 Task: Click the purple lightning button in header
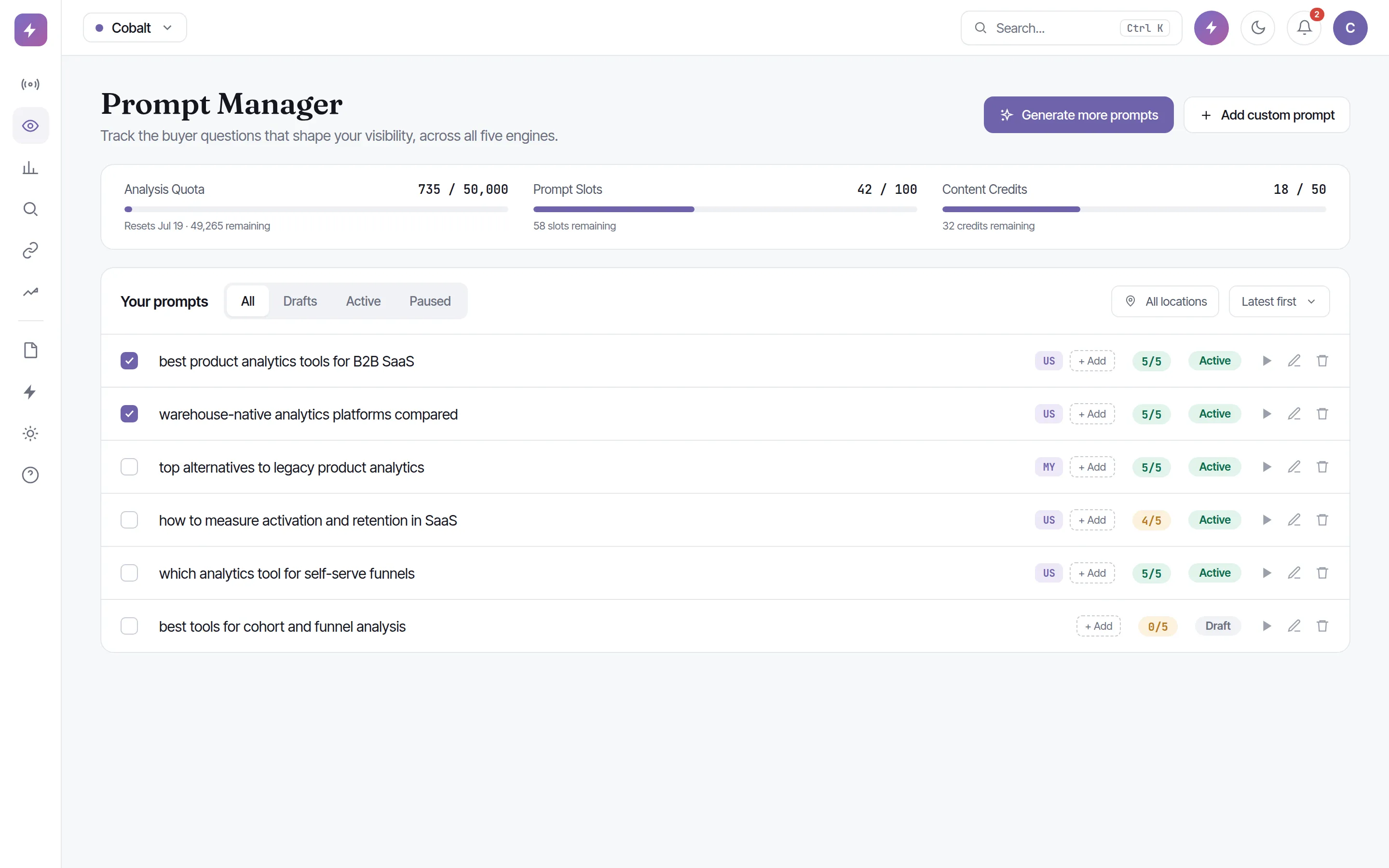[1211, 27]
